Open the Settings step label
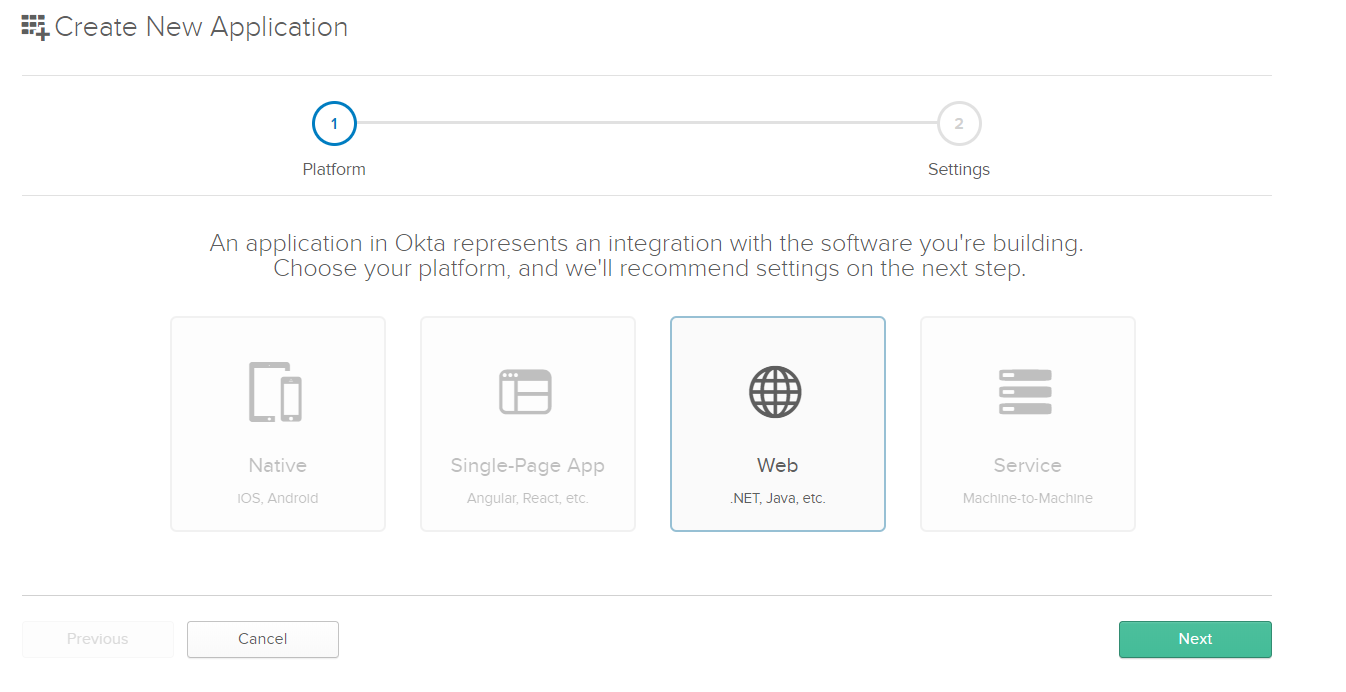 click(959, 169)
